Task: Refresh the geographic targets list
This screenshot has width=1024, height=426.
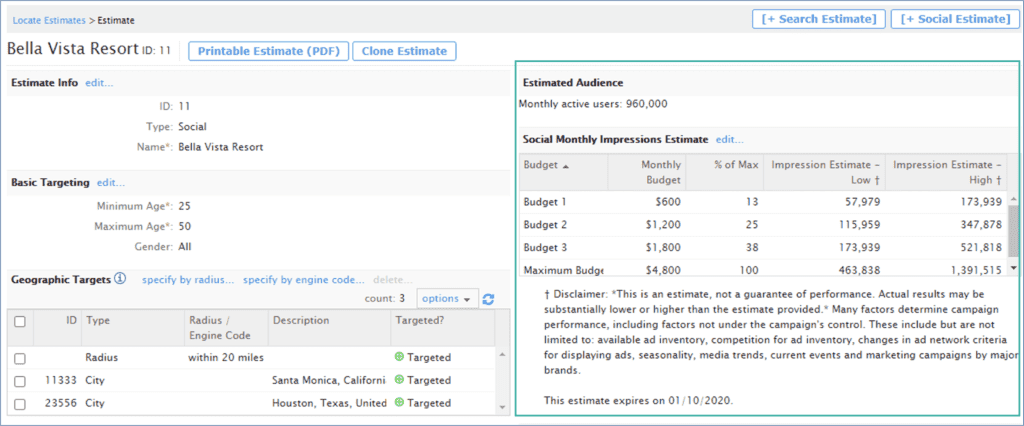Action: (488, 299)
